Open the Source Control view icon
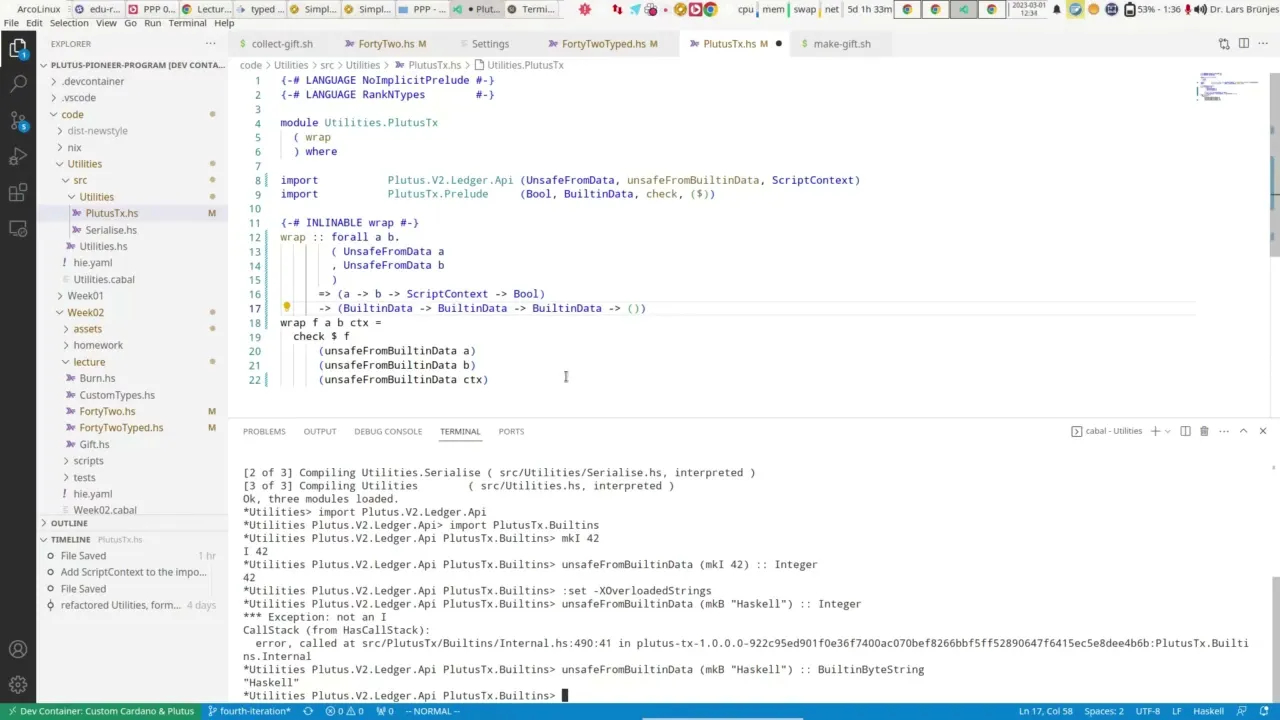The height and width of the screenshot is (720, 1280). (x=18, y=121)
